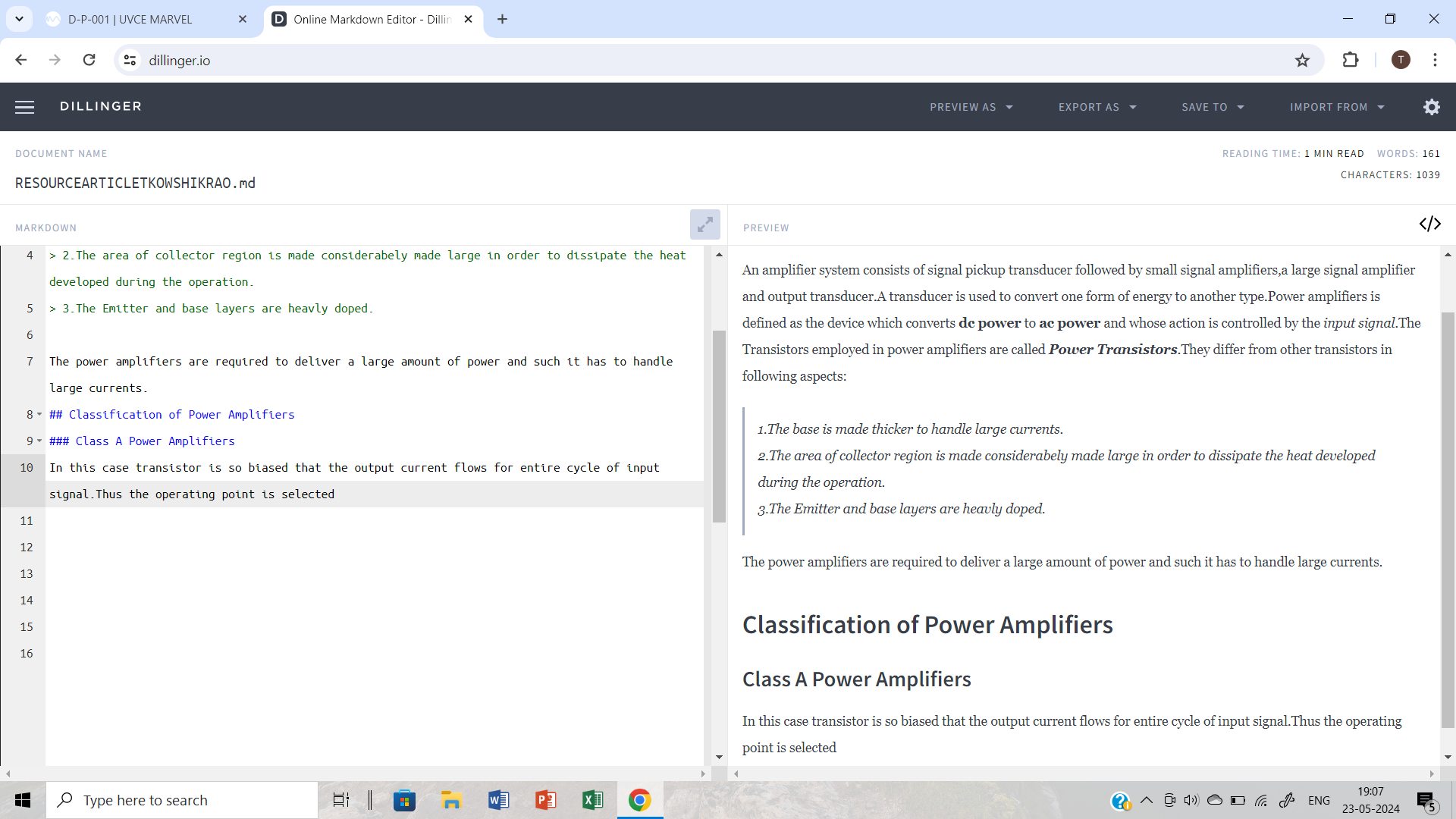Image resolution: width=1456 pixels, height=819 pixels.
Task: Check the battery status tray icon
Action: (x=1238, y=800)
